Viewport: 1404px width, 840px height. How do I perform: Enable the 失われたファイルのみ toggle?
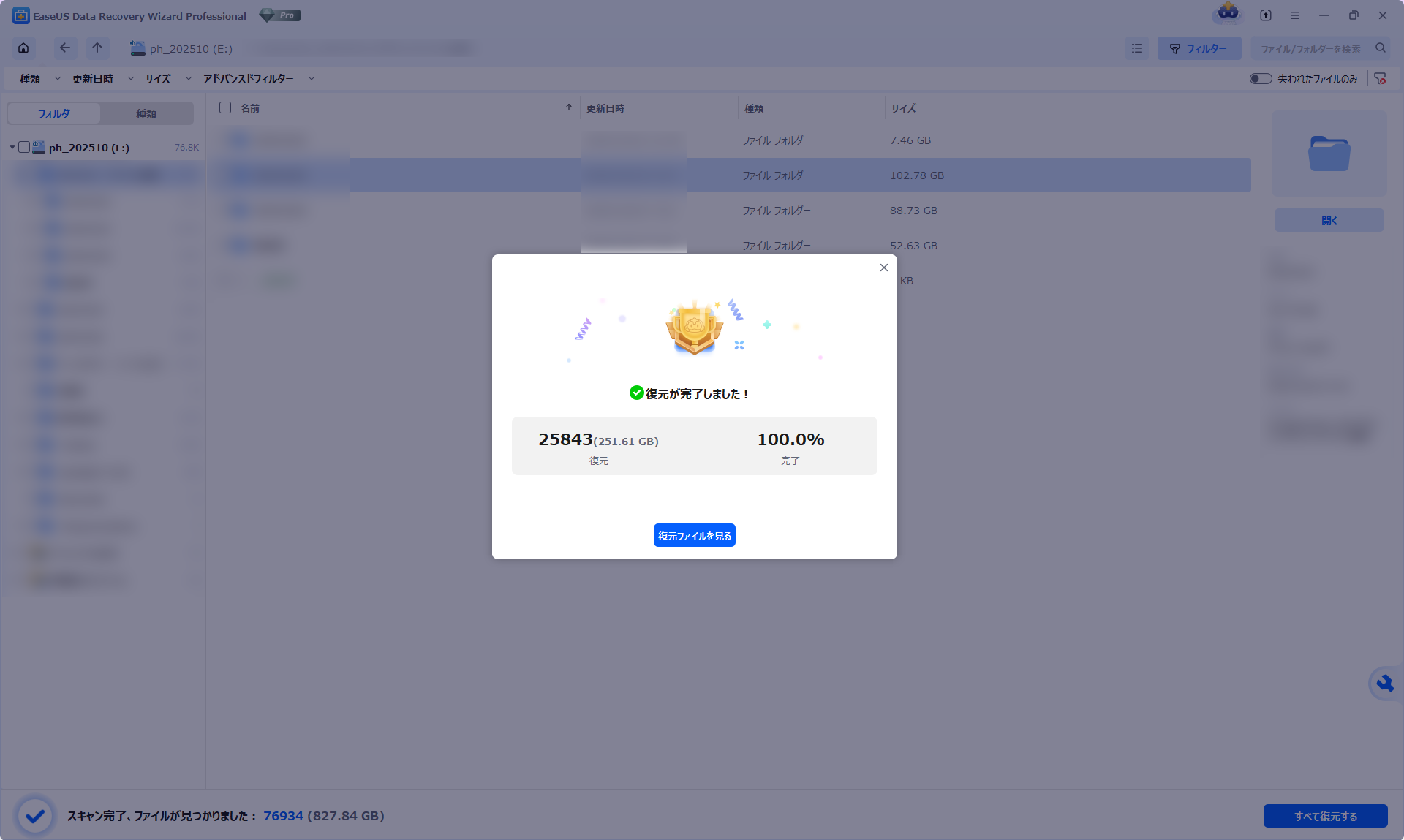[x=1260, y=78]
